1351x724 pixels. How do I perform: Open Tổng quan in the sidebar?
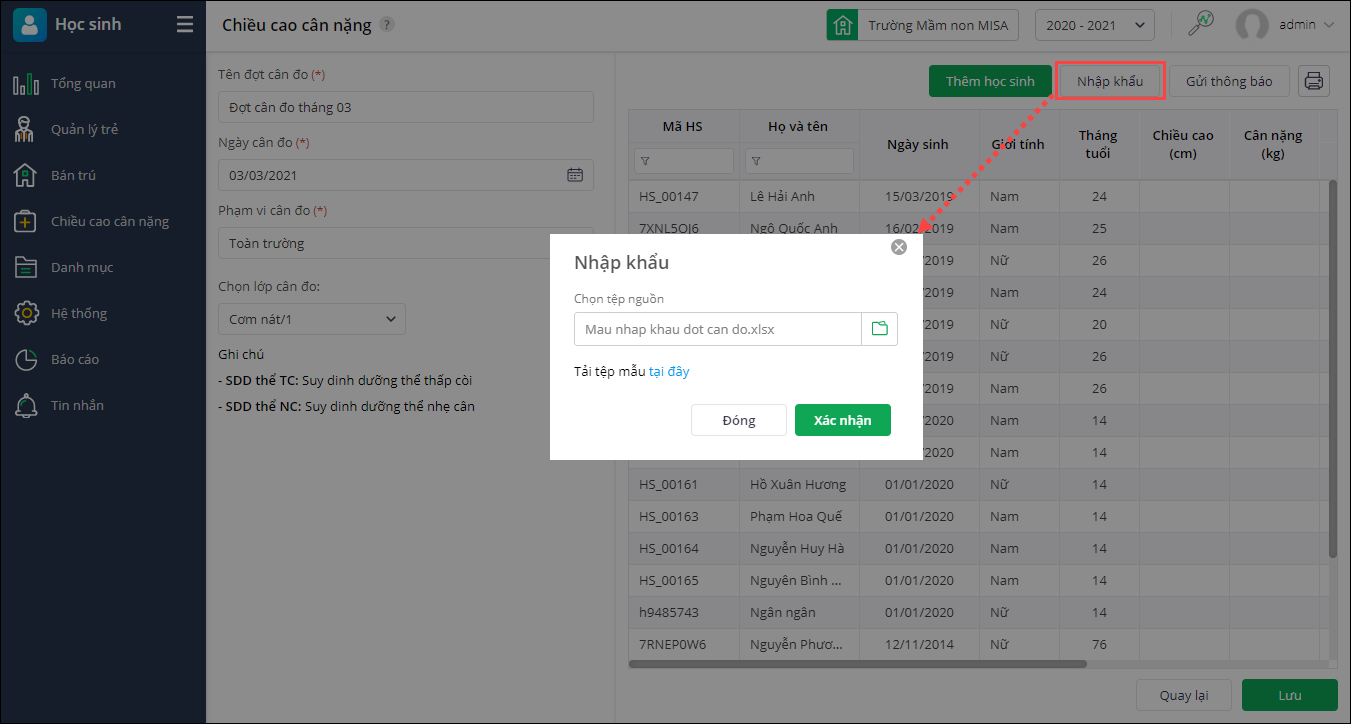pyautogui.click(x=83, y=84)
